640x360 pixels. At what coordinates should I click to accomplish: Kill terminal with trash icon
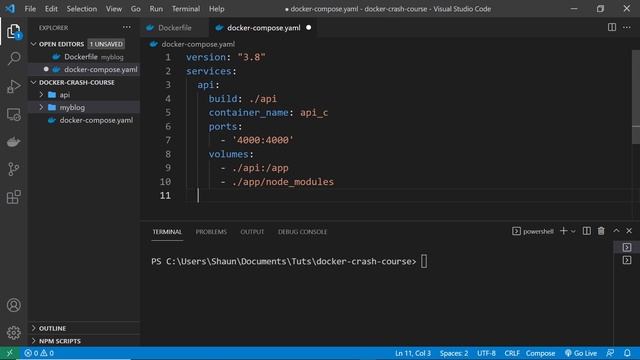pos(601,231)
